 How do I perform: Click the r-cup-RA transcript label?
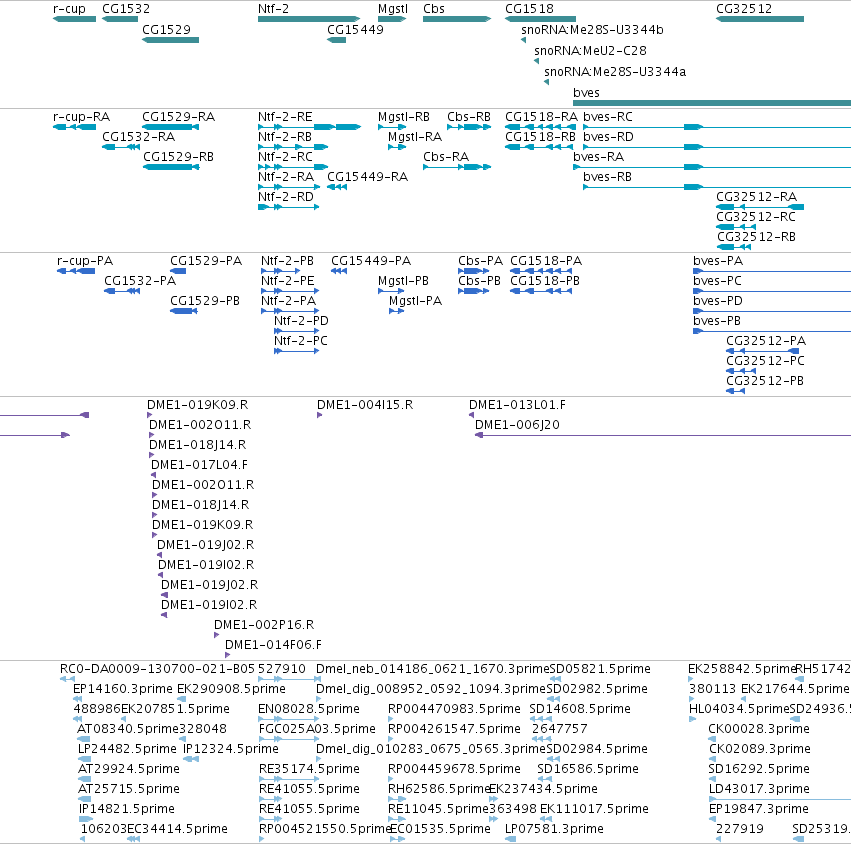(x=81, y=117)
